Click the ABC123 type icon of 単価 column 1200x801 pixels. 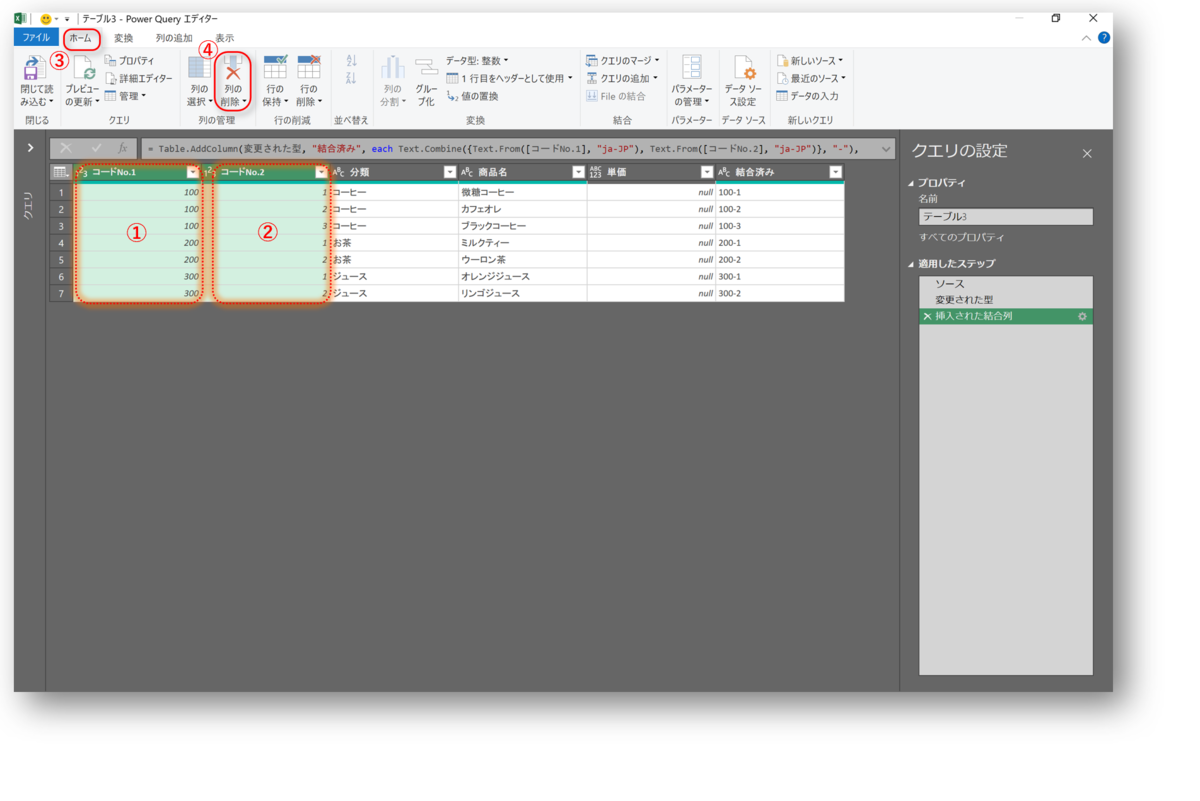coord(596,172)
